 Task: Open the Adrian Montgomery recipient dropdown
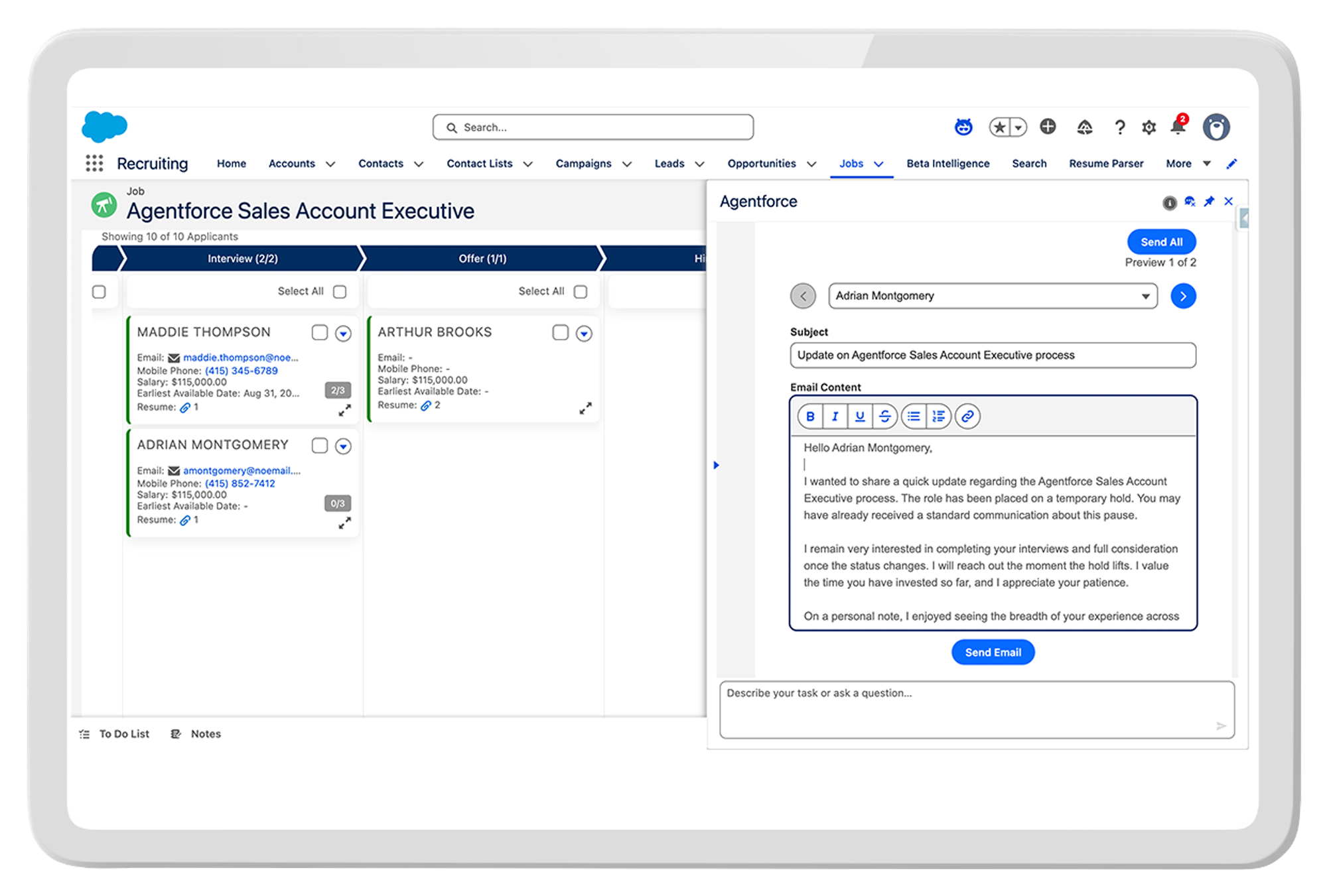coord(993,296)
